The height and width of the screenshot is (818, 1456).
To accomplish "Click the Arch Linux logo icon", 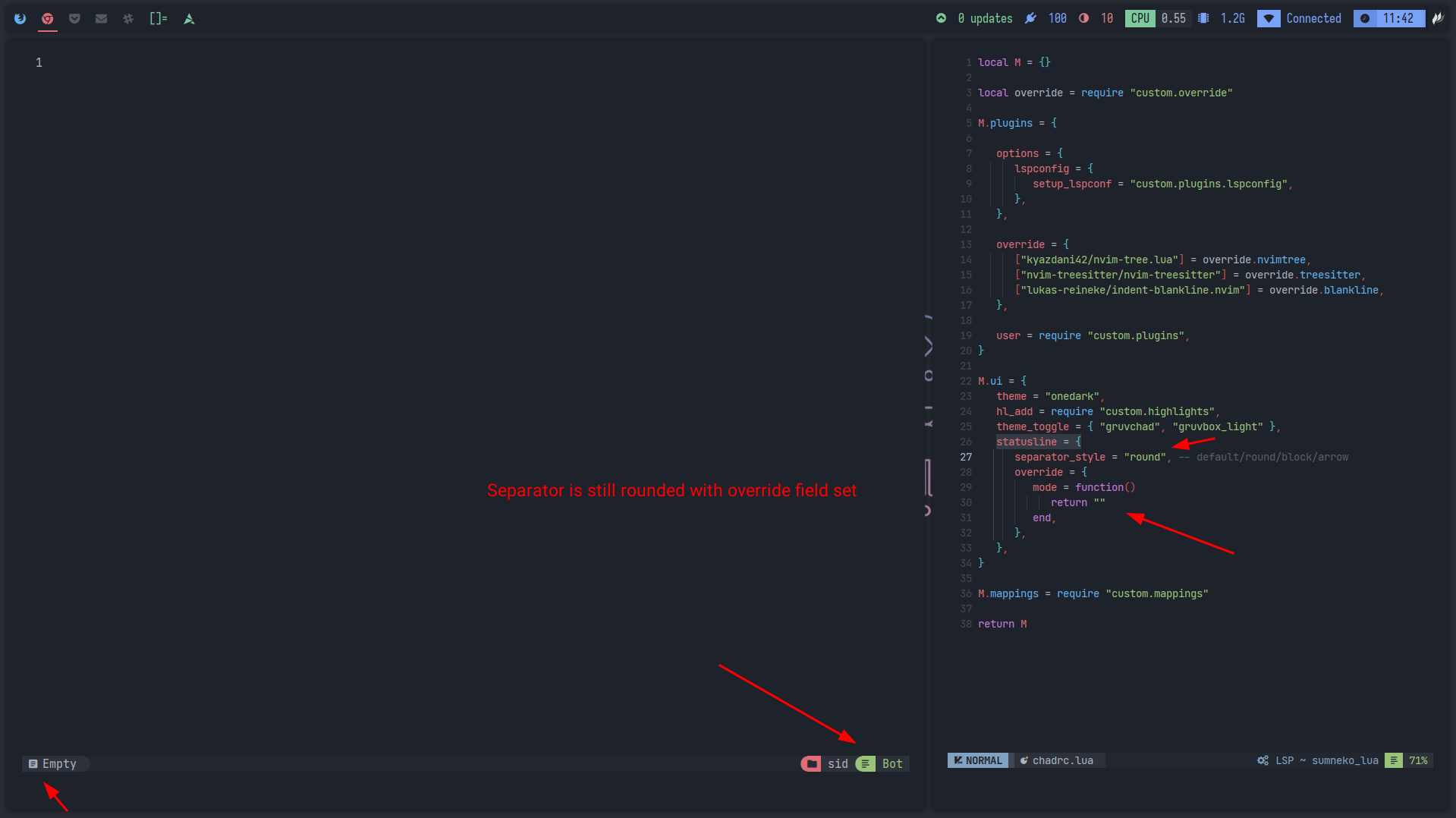I will point(189,18).
